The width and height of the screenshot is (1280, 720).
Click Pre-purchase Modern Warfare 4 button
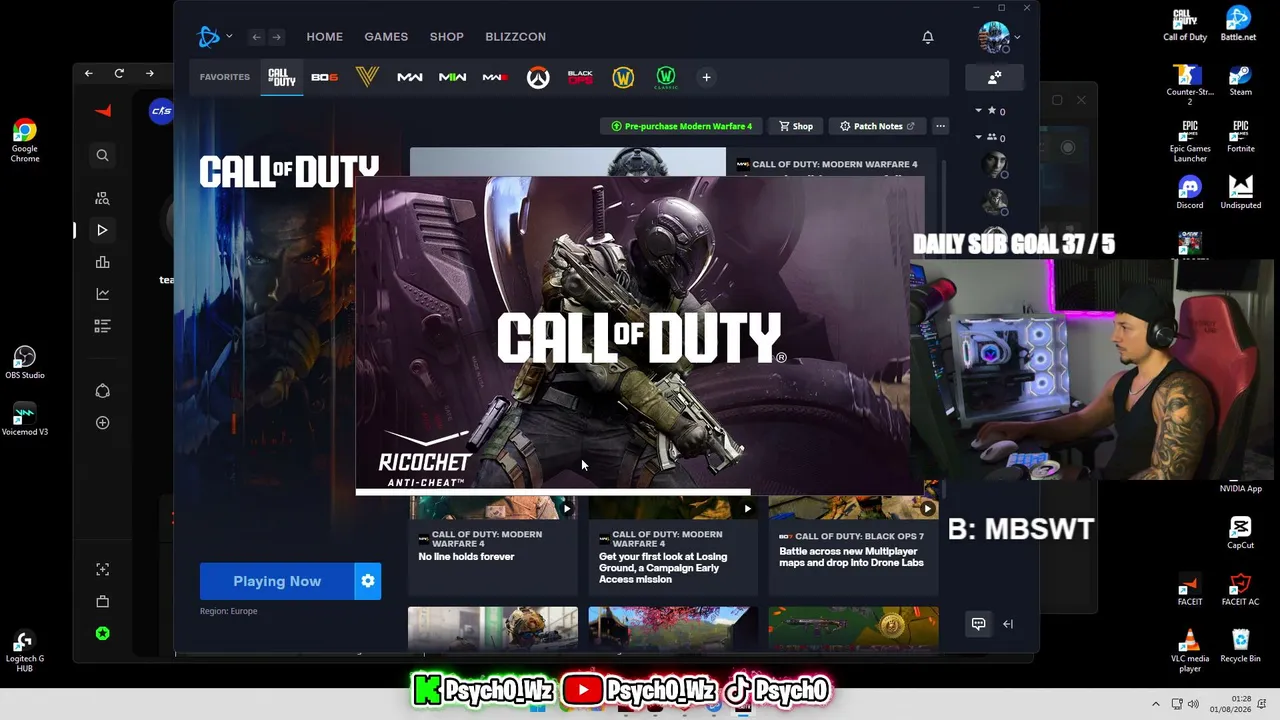(682, 126)
